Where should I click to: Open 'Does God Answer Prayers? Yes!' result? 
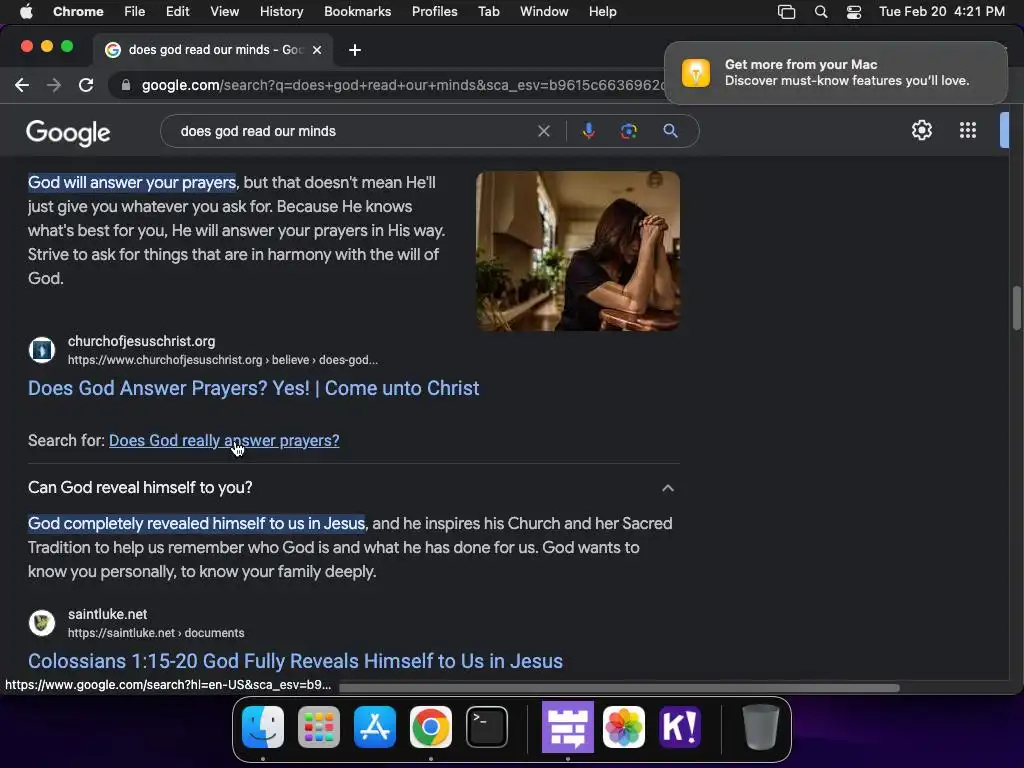point(253,388)
